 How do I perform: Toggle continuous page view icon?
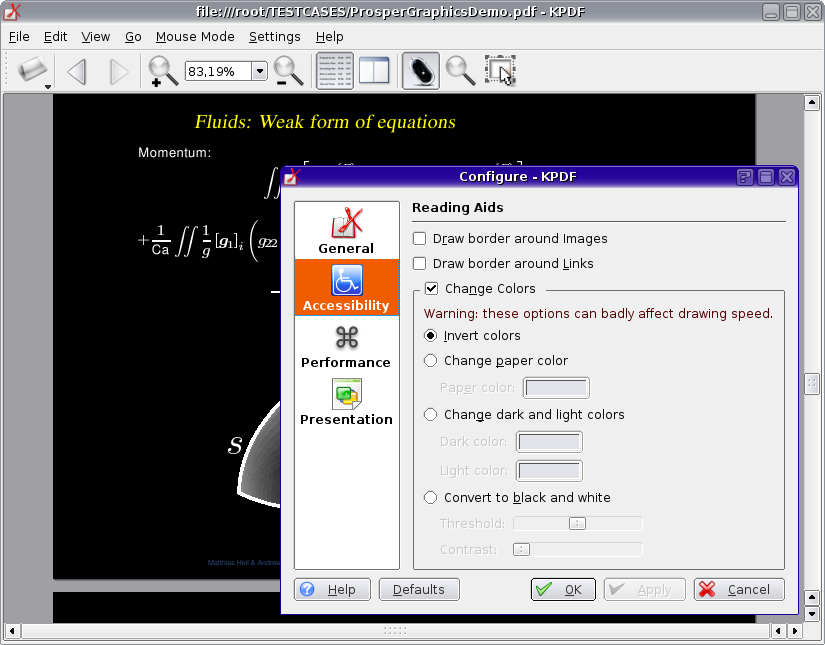click(x=335, y=71)
